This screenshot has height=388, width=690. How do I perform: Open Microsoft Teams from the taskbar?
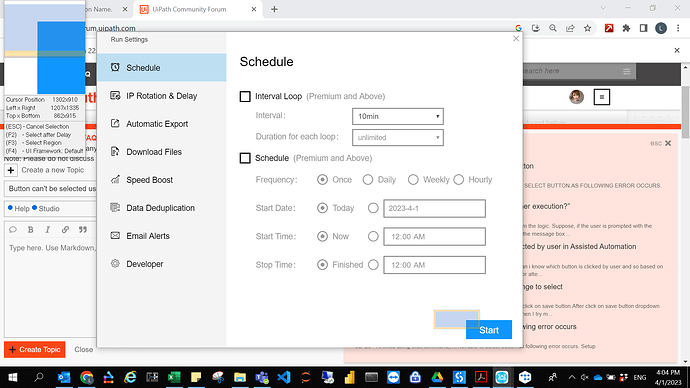point(262,377)
